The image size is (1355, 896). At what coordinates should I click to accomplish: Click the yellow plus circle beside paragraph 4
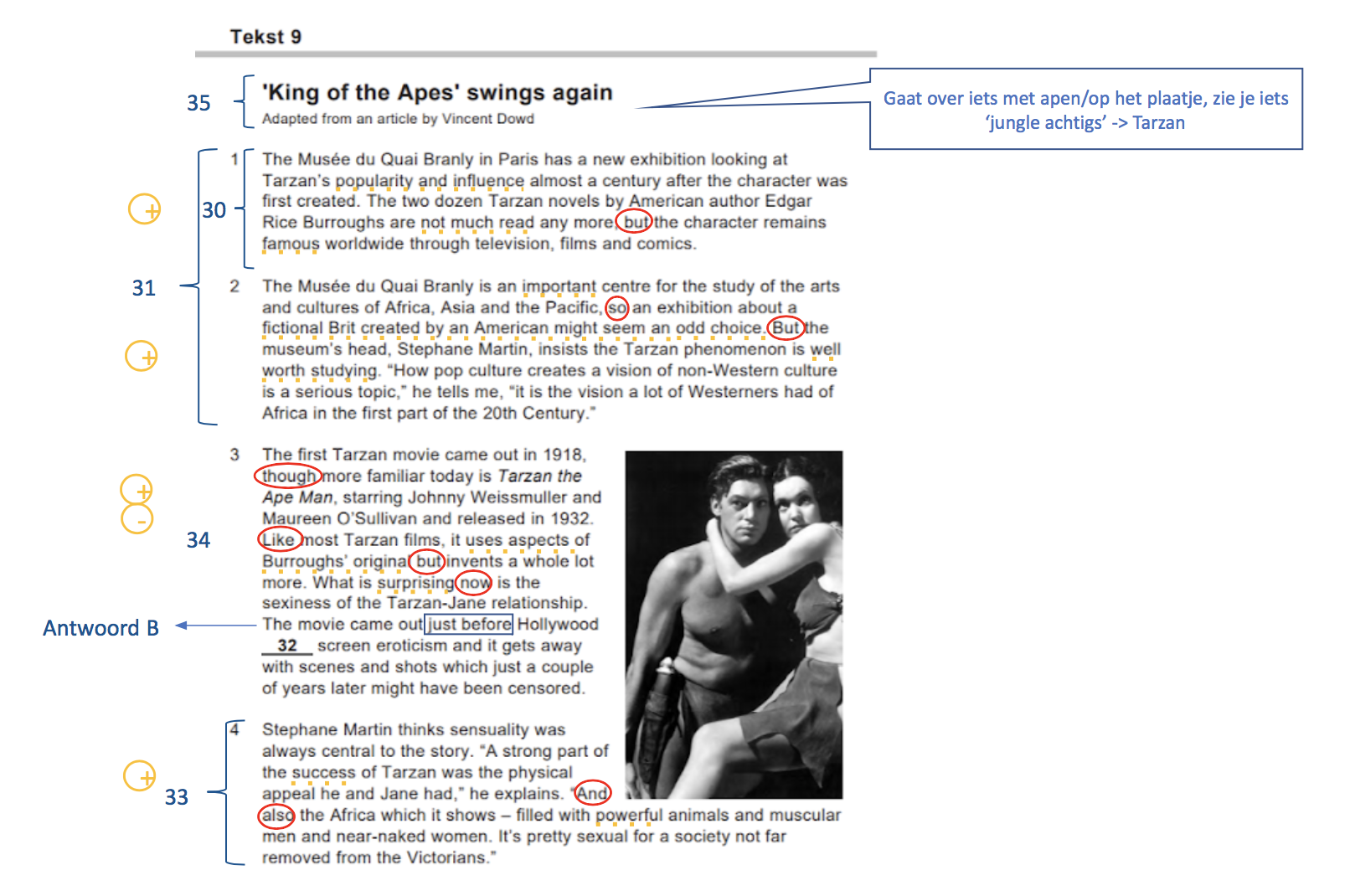[x=140, y=776]
